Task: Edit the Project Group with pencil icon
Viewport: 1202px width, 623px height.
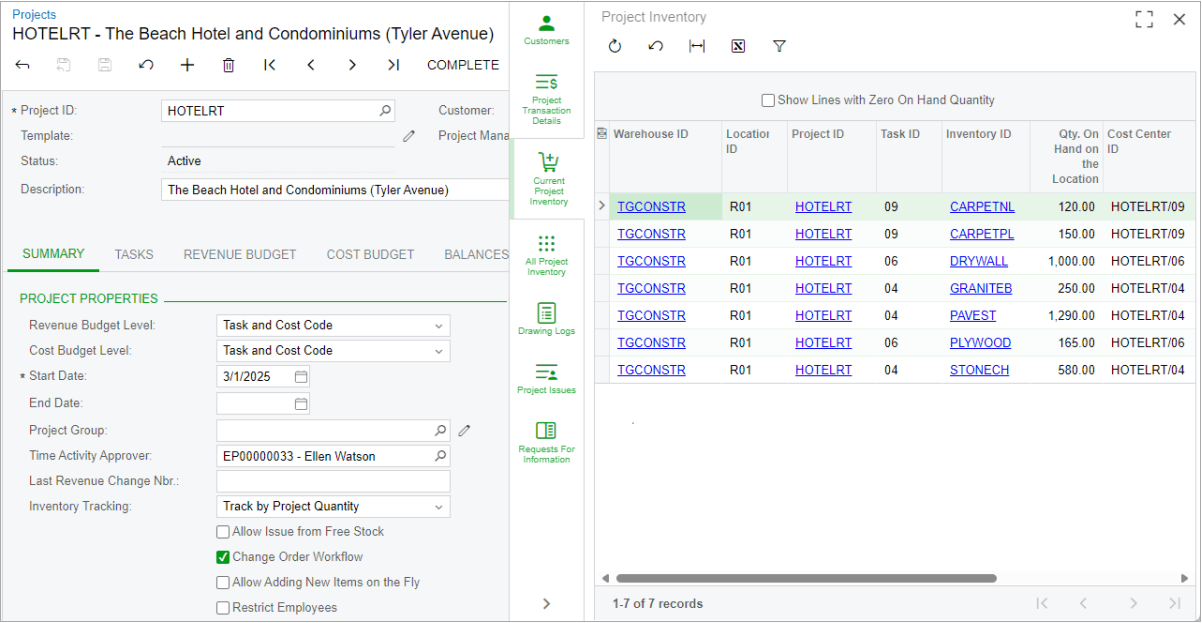Action: tap(464, 430)
